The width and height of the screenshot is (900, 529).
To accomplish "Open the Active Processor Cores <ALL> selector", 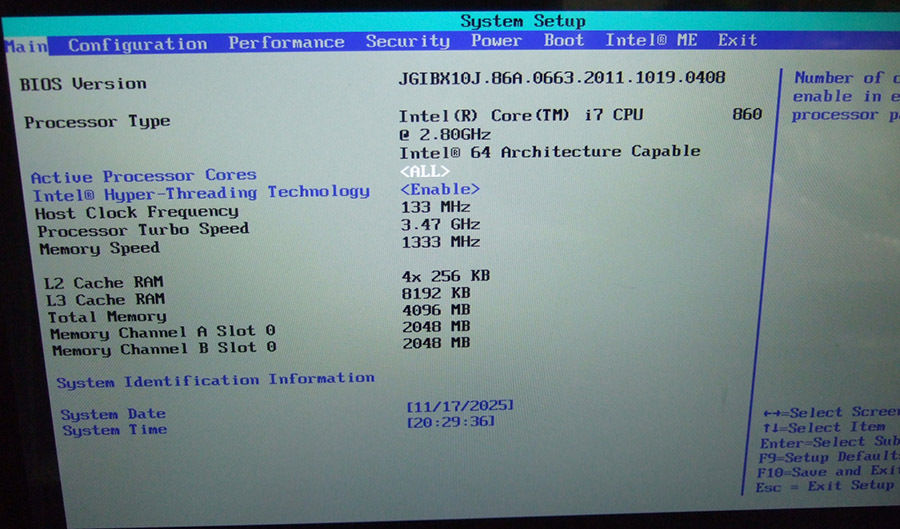I will pyautogui.click(x=425, y=171).
